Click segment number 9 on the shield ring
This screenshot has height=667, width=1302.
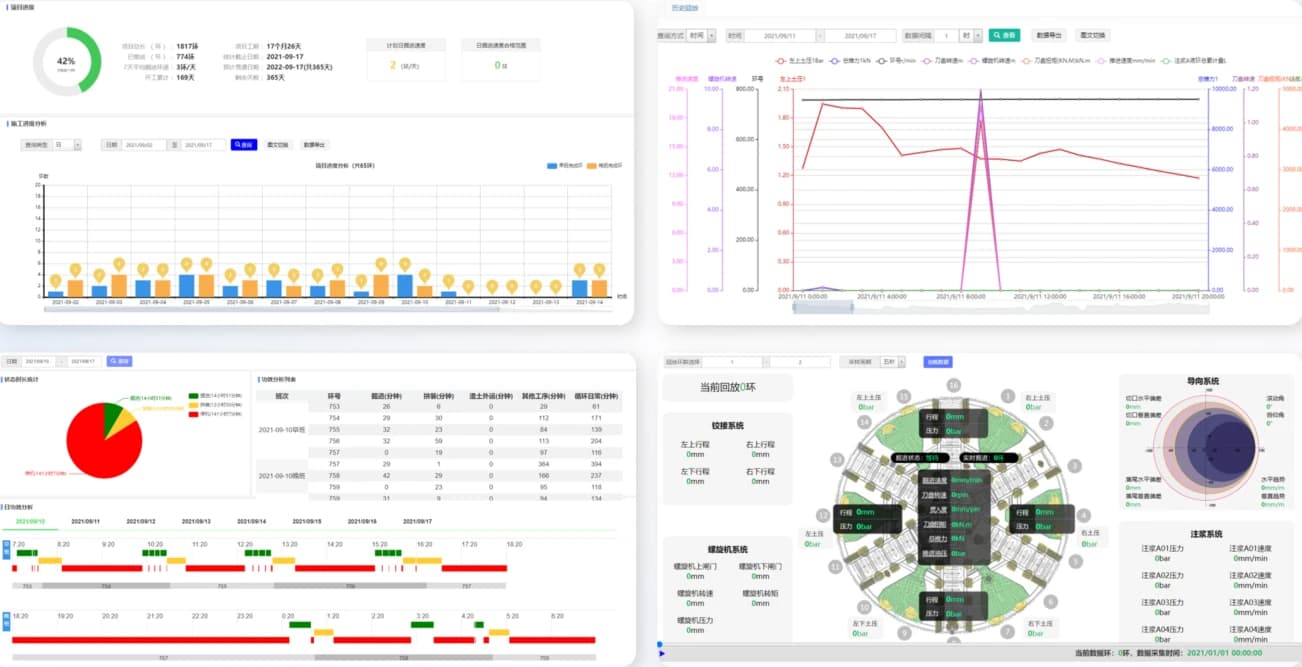click(904, 632)
